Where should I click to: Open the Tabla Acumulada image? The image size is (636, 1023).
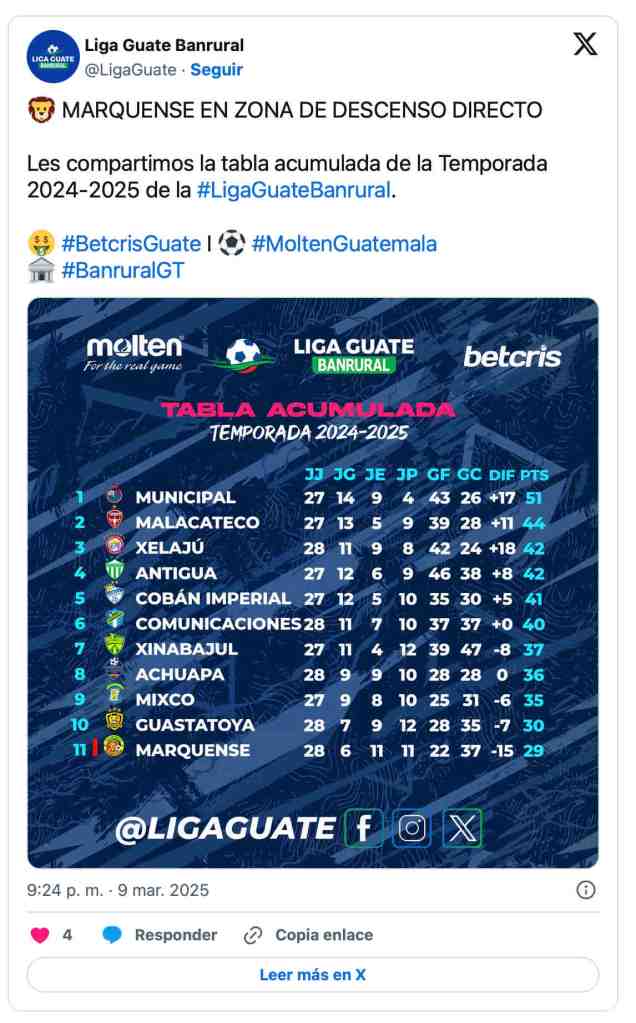click(x=313, y=582)
